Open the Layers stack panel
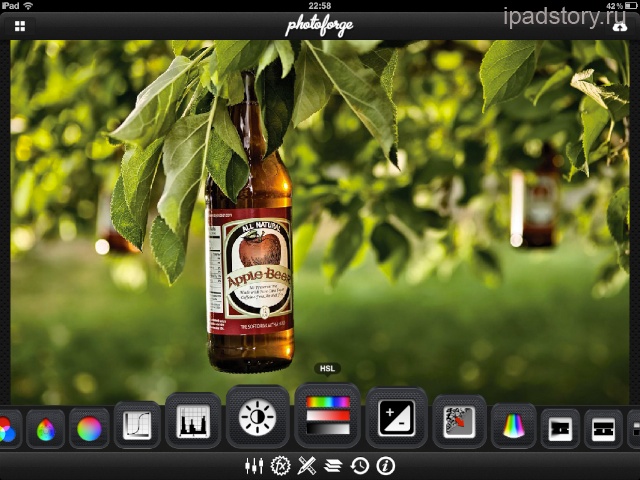The height and width of the screenshot is (480, 640). coord(333,466)
